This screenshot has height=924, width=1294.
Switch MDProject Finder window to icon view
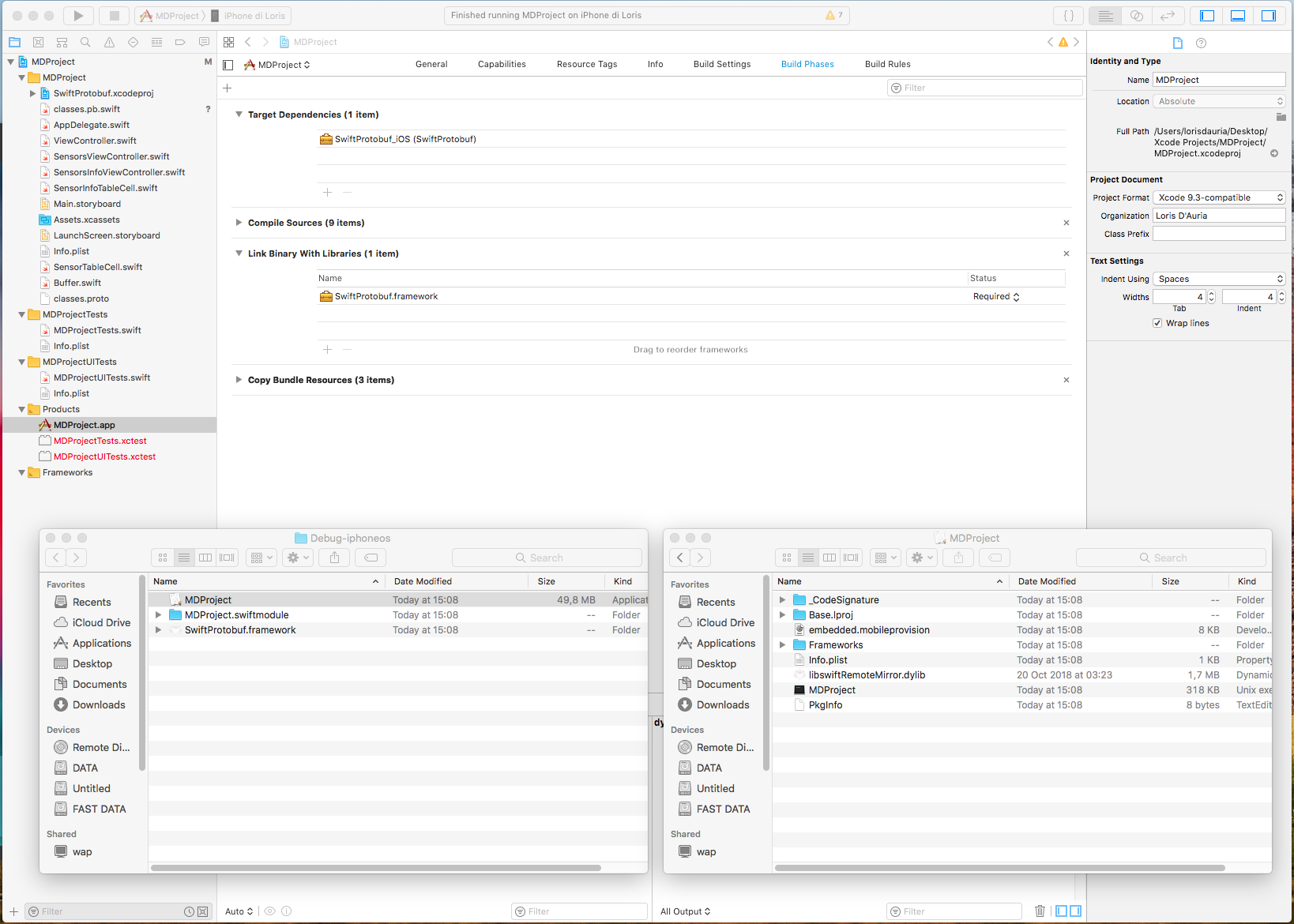click(x=787, y=557)
